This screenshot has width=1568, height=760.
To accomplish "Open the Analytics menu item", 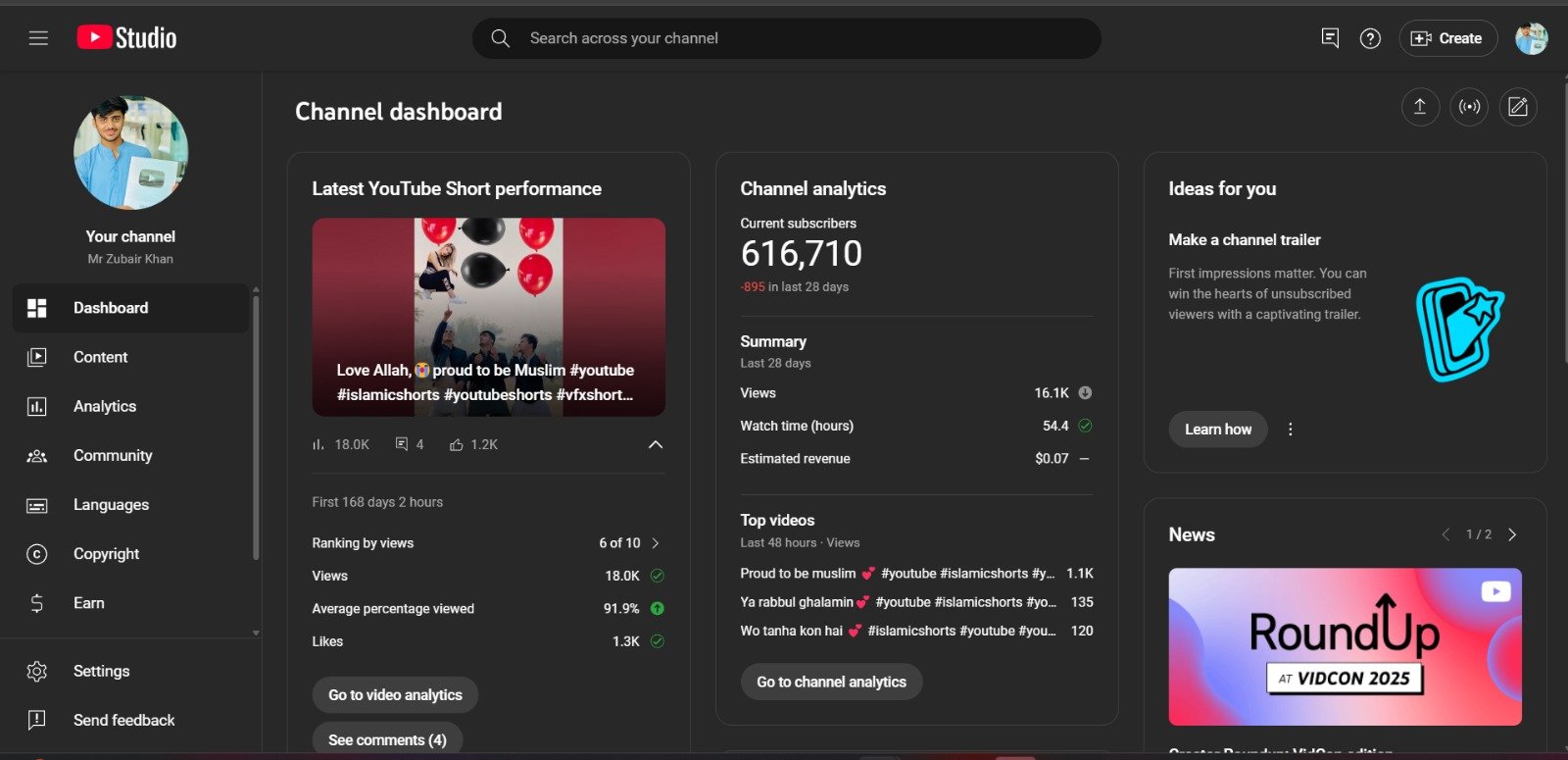I will pyautogui.click(x=130, y=406).
